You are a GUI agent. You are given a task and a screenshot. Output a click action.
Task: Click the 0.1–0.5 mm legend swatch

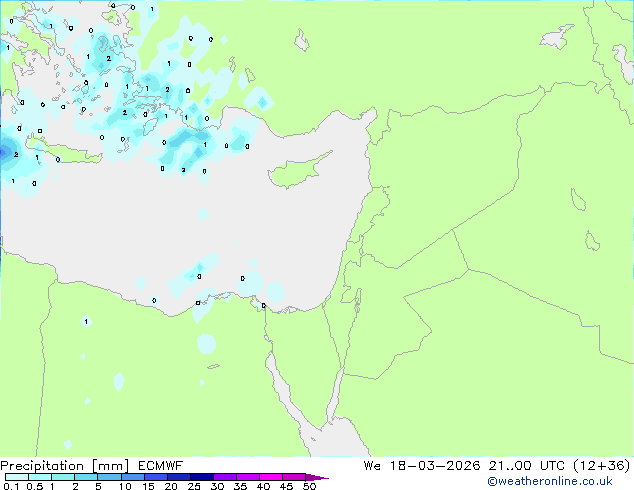click(17, 477)
